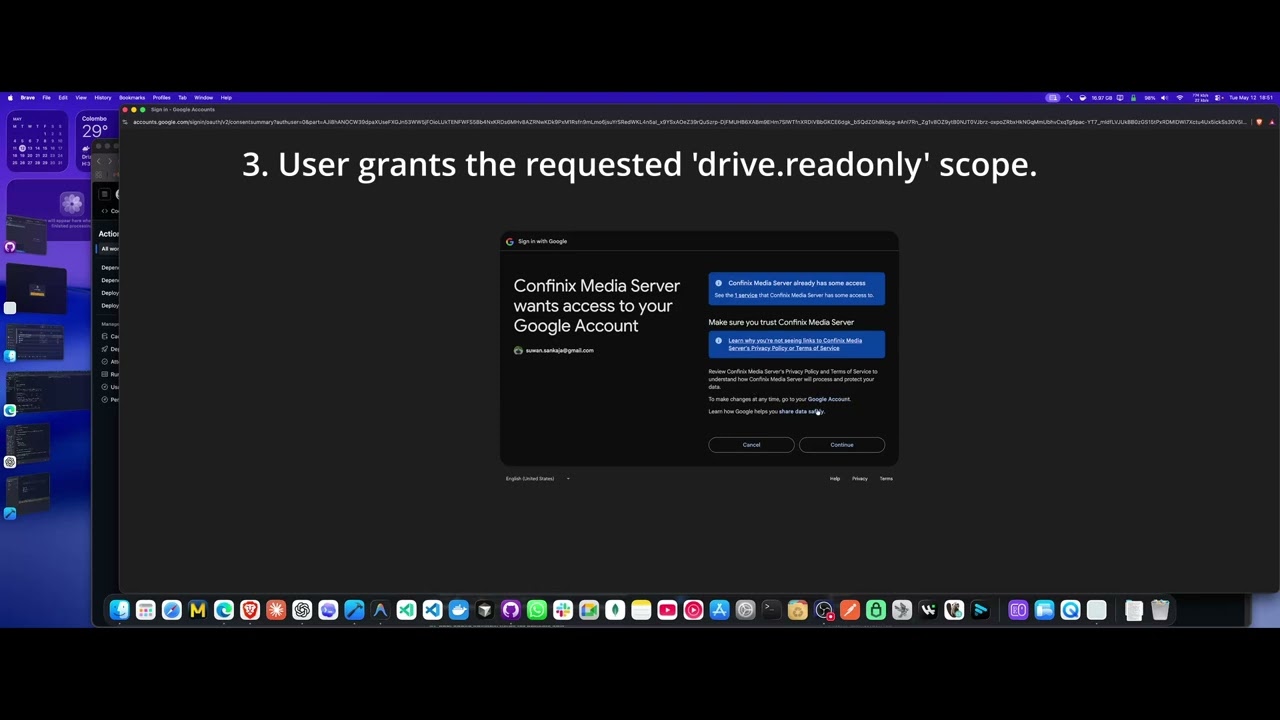Viewport: 1280px width, 720px height.
Task: Open the 'share data safely' link
Action: pyautogui.click(x=800, y=411)
